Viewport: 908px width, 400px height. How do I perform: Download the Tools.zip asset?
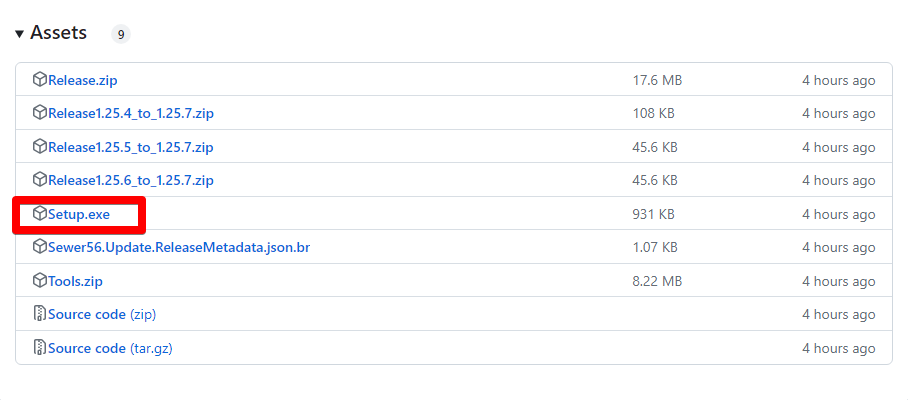(x=75, y=281)
